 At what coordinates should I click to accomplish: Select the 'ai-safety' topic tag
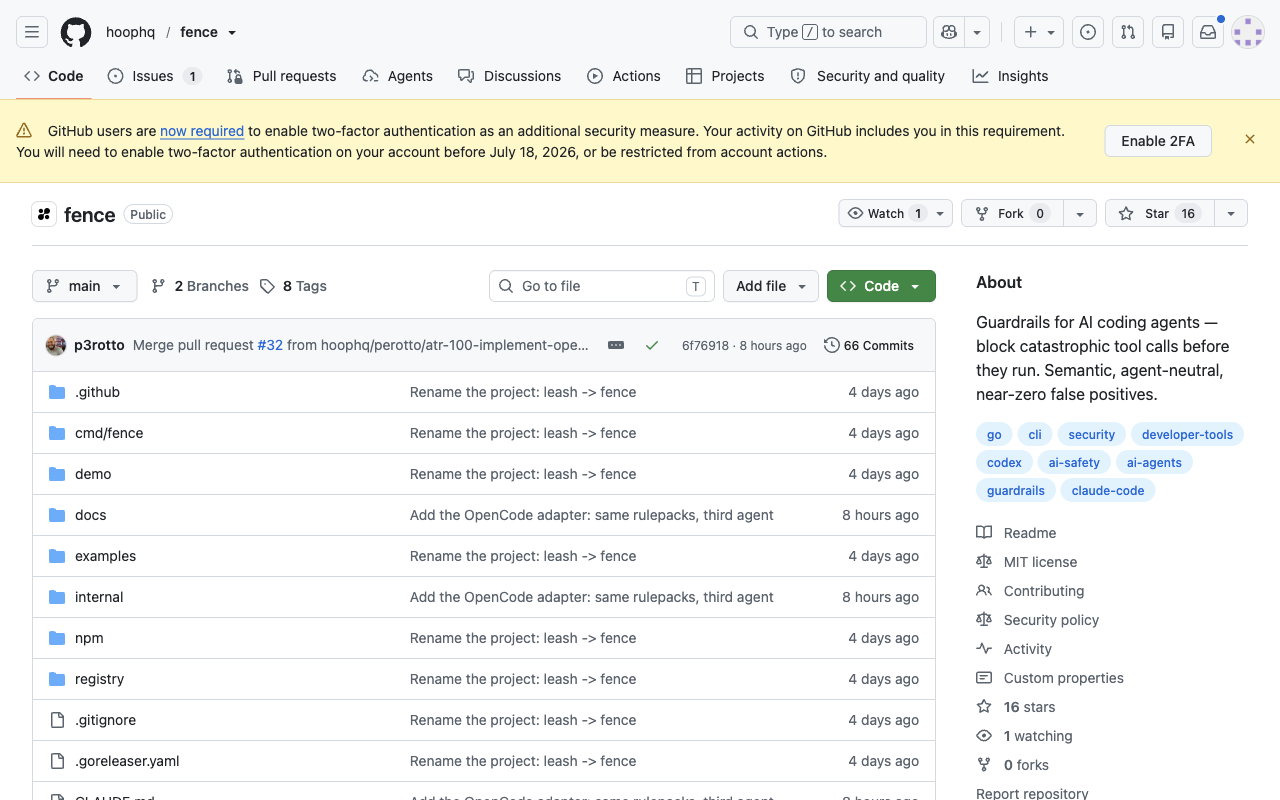point(1074,463)
